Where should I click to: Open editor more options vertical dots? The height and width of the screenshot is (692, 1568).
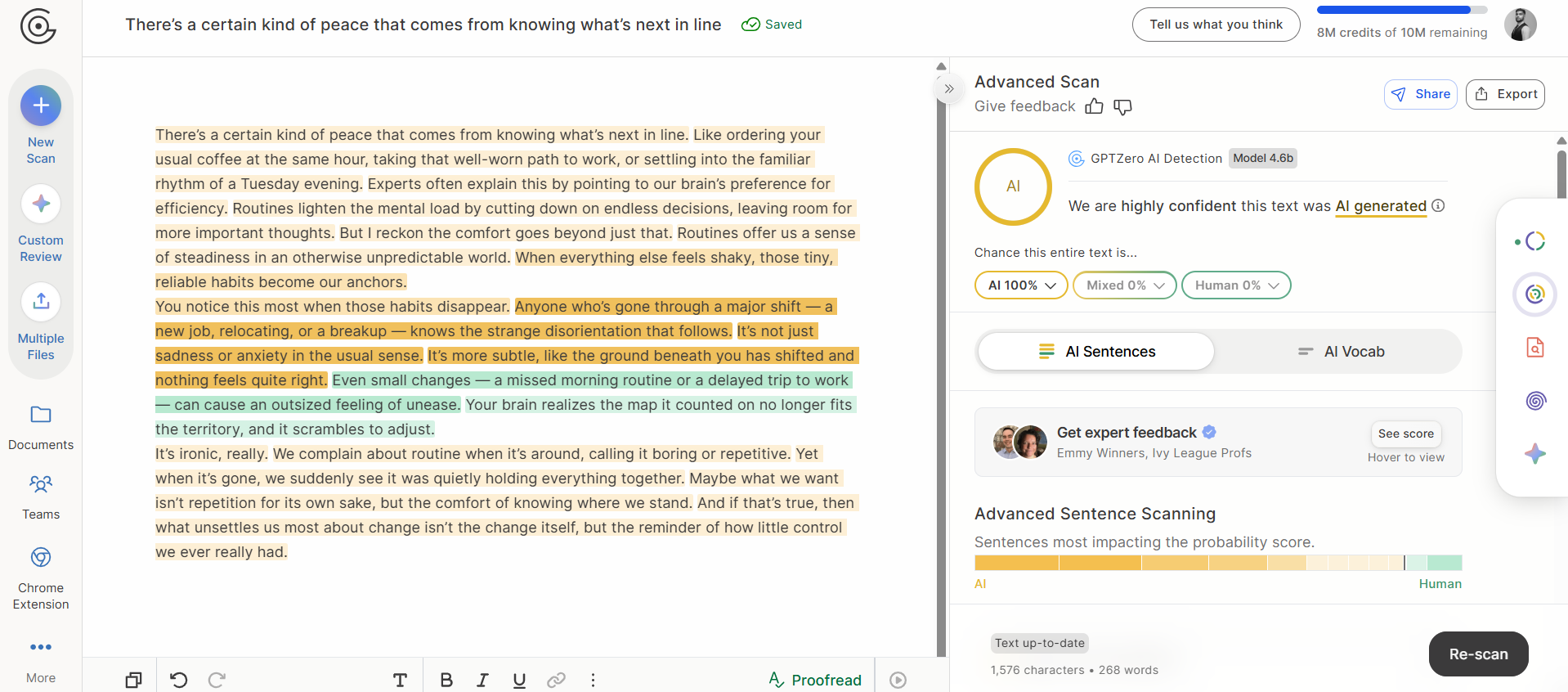[x=593, y=680]
